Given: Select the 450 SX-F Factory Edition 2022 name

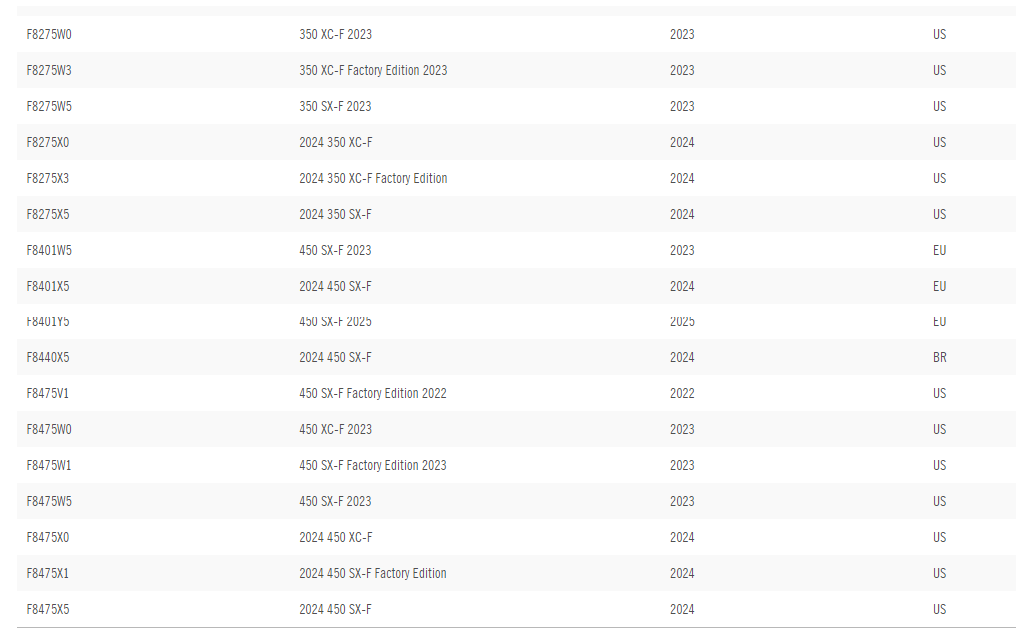Looking at the screenshot, I should (373, 393).
